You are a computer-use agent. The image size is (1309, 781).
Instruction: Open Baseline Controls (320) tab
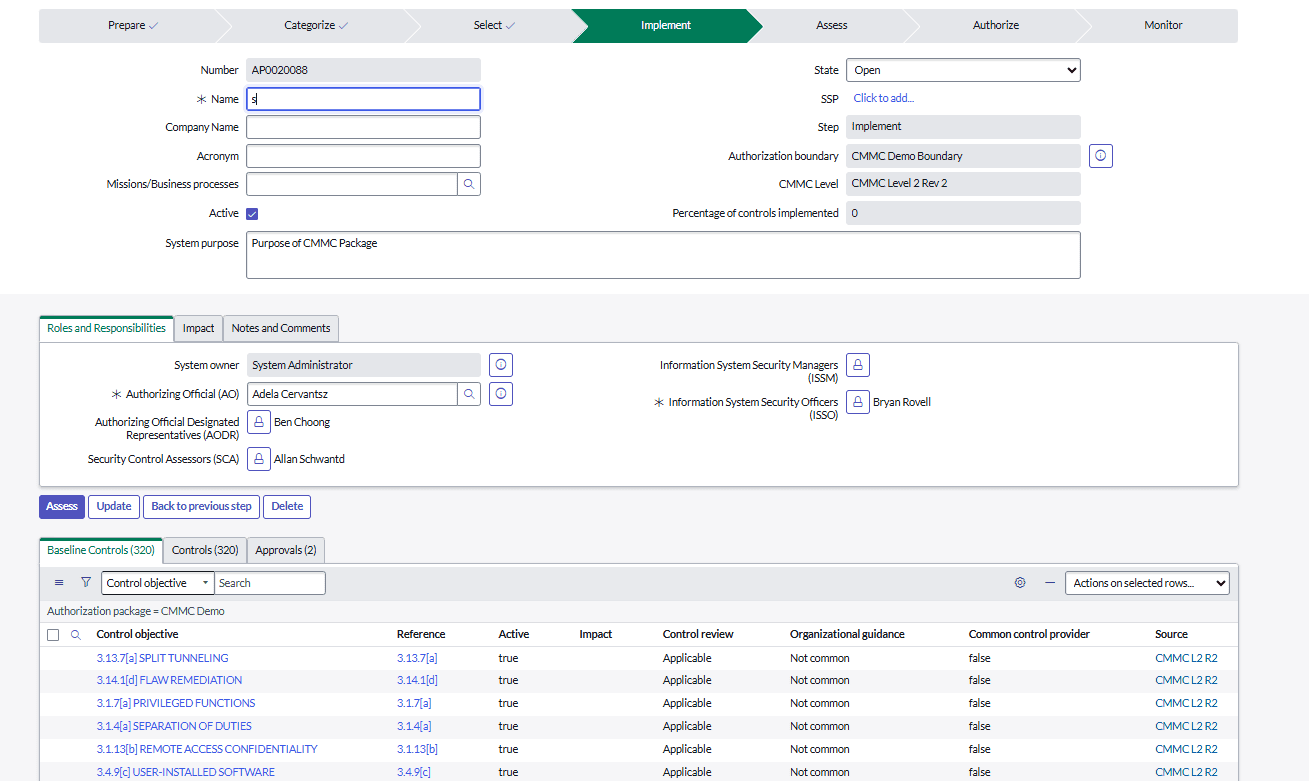point(101,550)
